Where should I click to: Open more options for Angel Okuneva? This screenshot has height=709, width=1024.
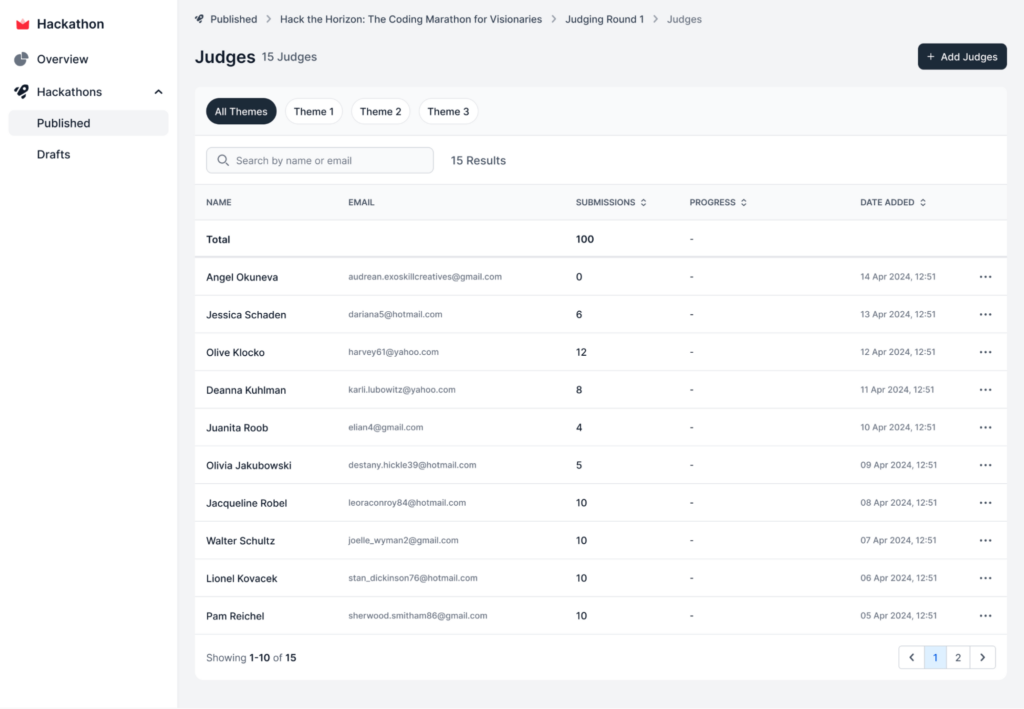[985, 277]
